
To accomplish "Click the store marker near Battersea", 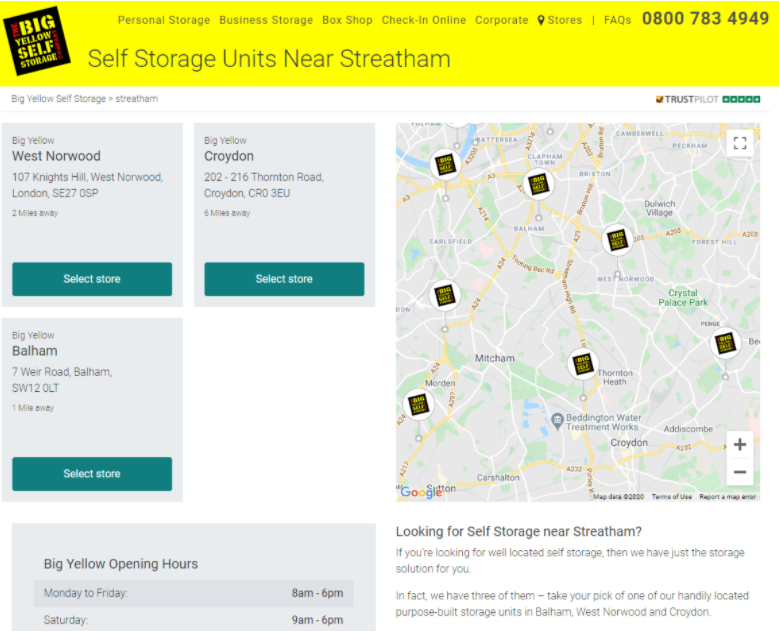I will [x=445, y=164].
